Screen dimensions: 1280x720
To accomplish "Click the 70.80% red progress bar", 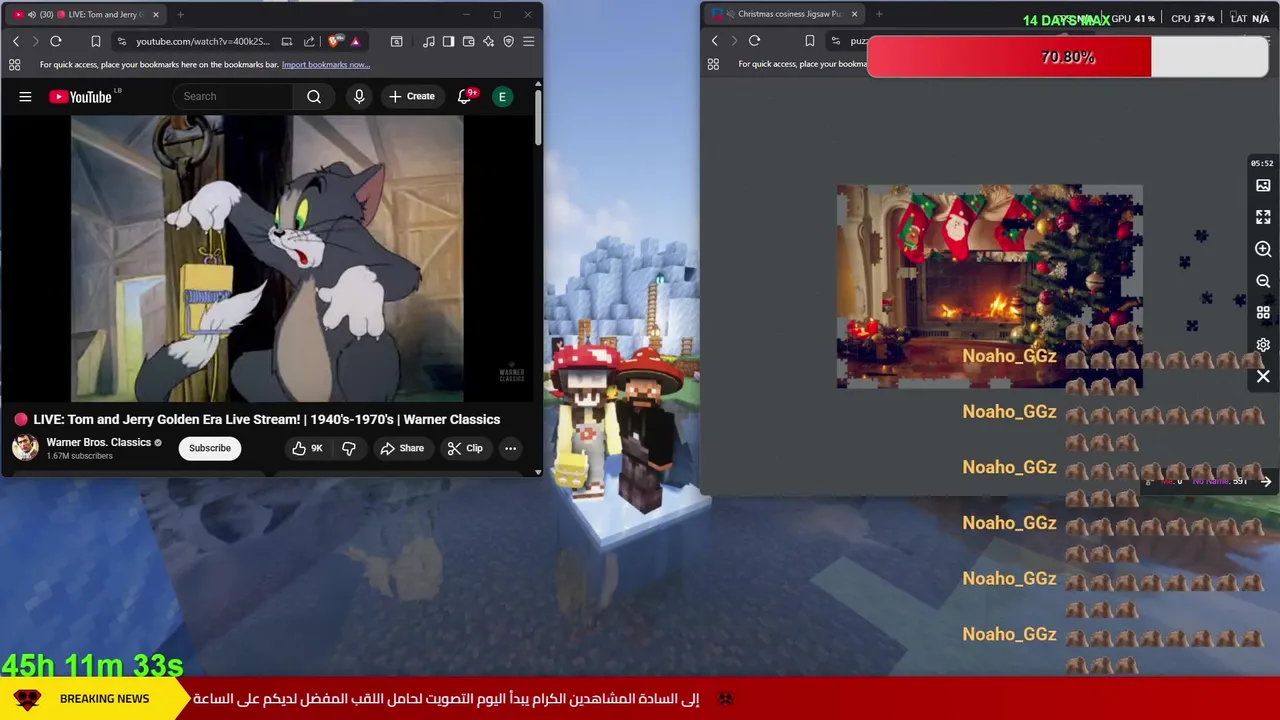I will (x=1070, y=57).
